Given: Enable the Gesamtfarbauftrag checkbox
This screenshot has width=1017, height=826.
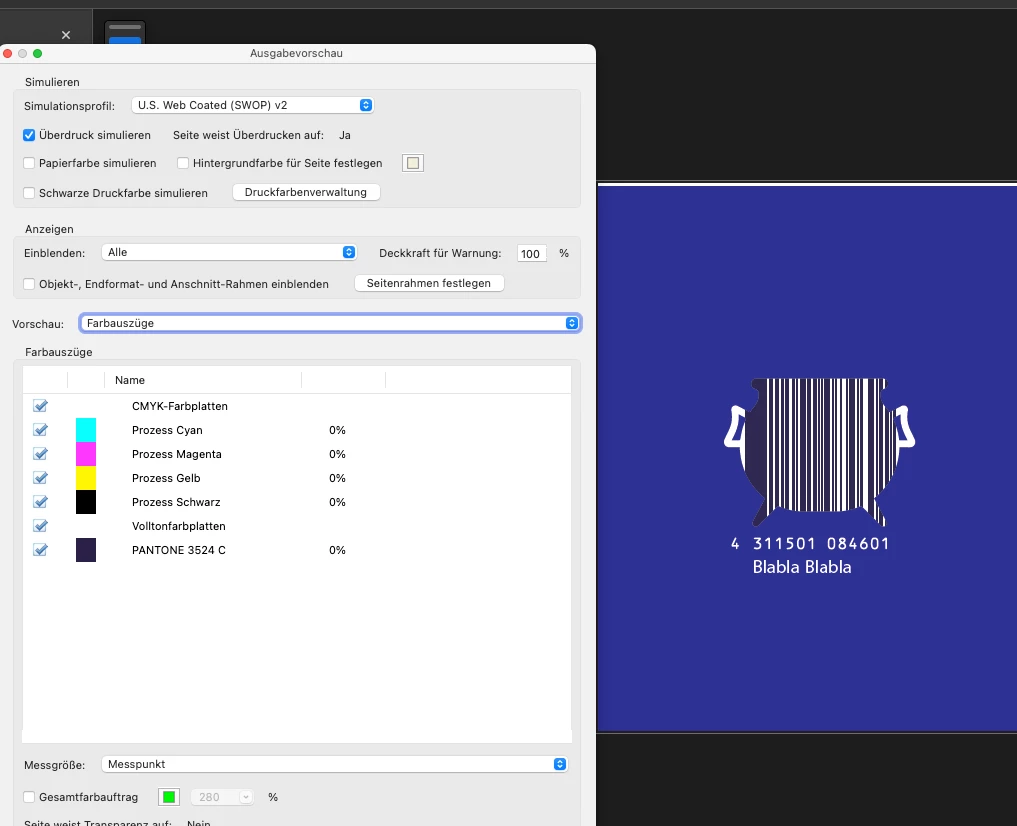Looking at the screenshot, I should point(29,797).
